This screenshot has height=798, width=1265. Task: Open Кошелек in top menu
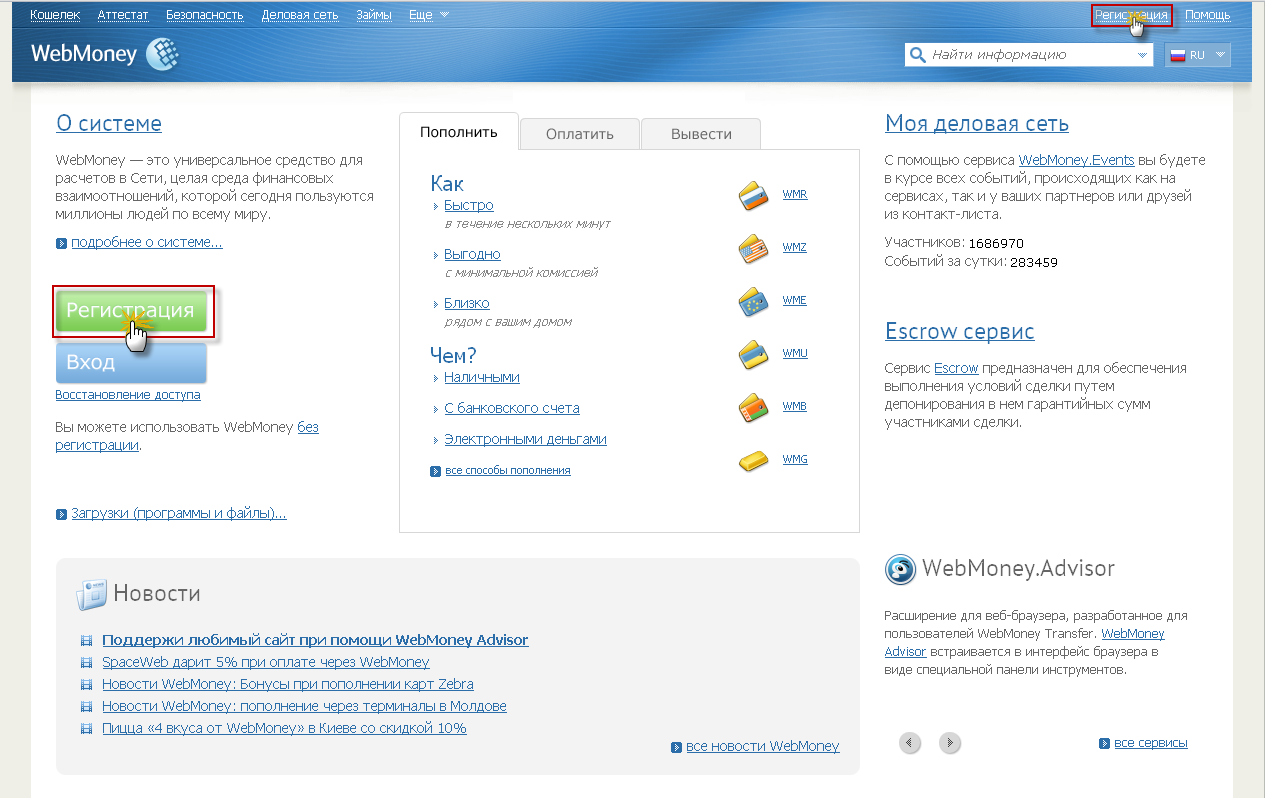point(56,15)
